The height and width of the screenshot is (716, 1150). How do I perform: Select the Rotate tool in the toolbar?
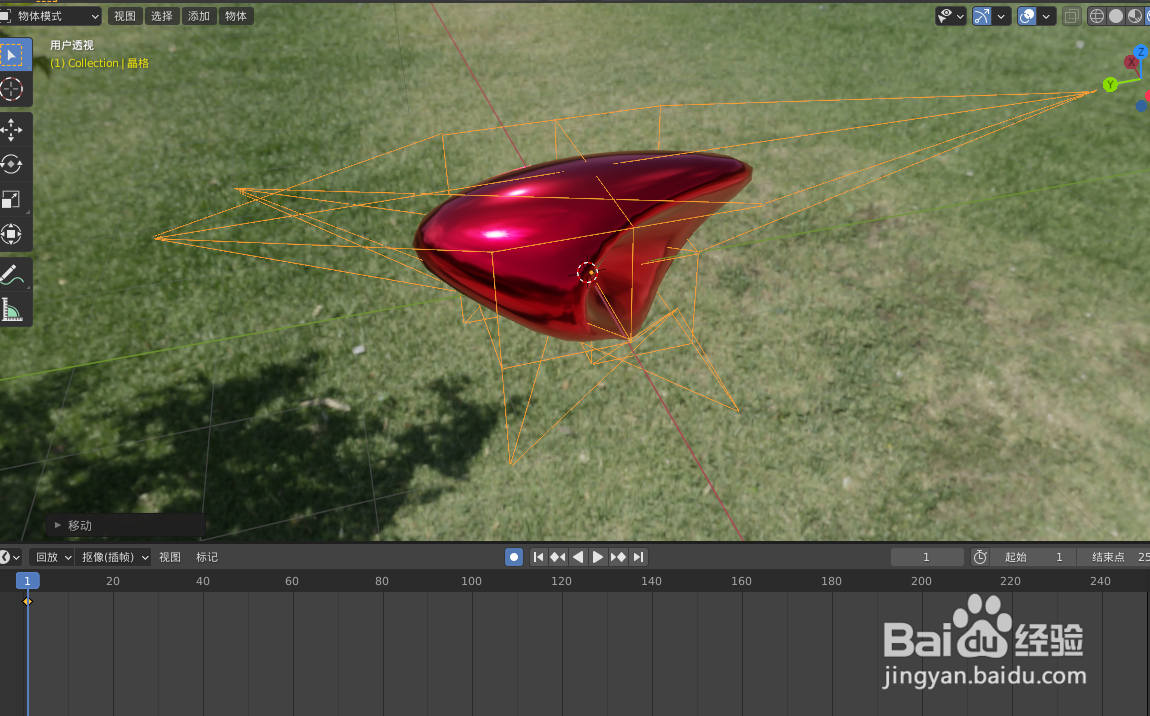[x=13, y=164]
